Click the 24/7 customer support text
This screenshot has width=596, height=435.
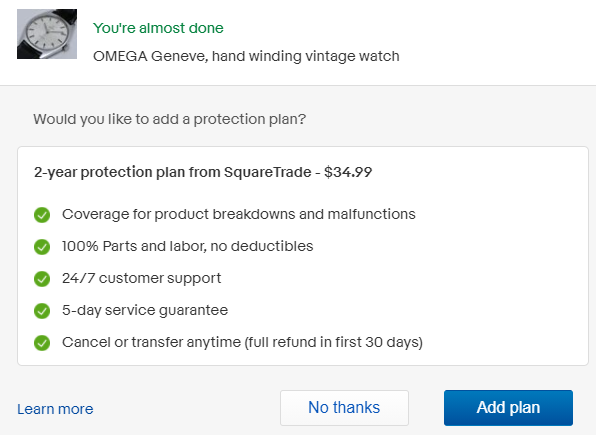[x=141, y=278]
